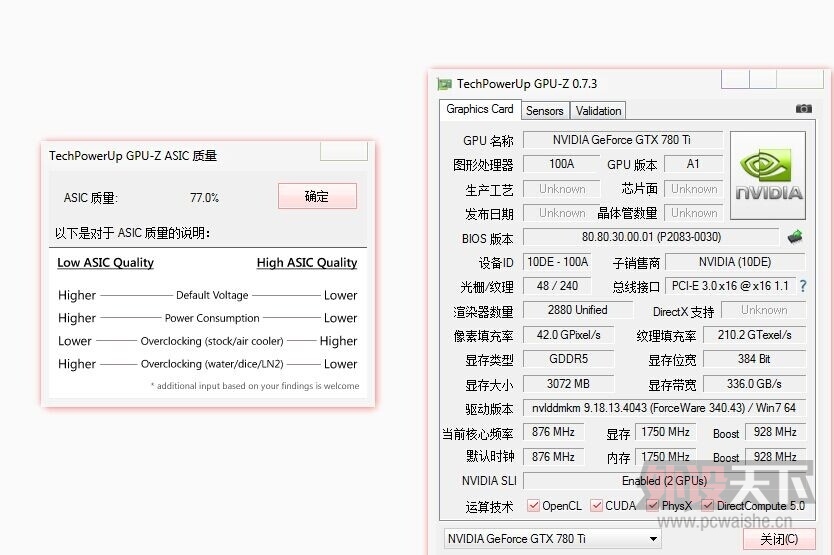Toggle the PhysX checkbox
The width and height of the screenshot is (834, 555).
click(653, 506)
